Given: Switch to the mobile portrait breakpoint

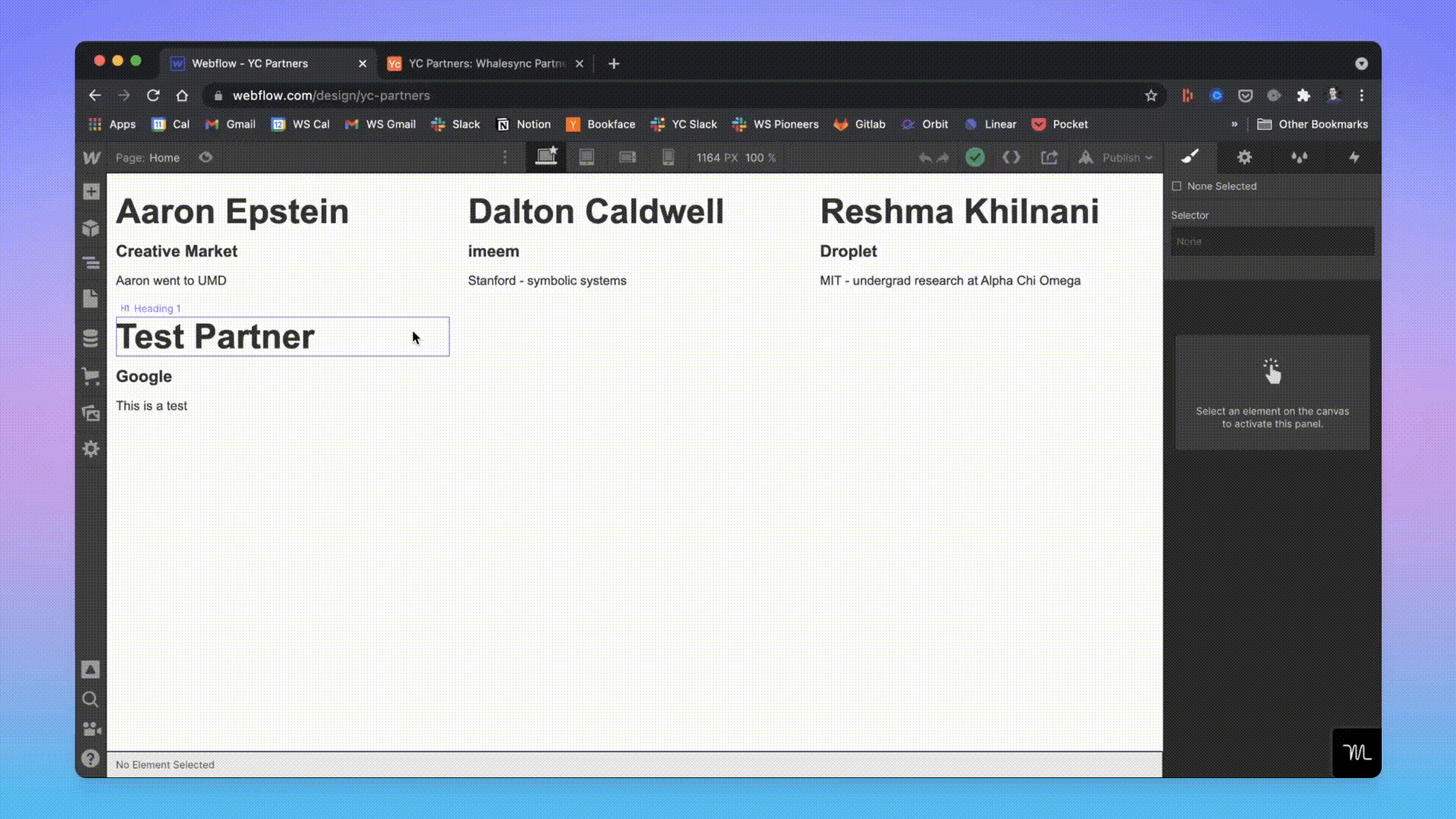Looking at the screenshot, I should pyautogui.click(x=668, y=158).
